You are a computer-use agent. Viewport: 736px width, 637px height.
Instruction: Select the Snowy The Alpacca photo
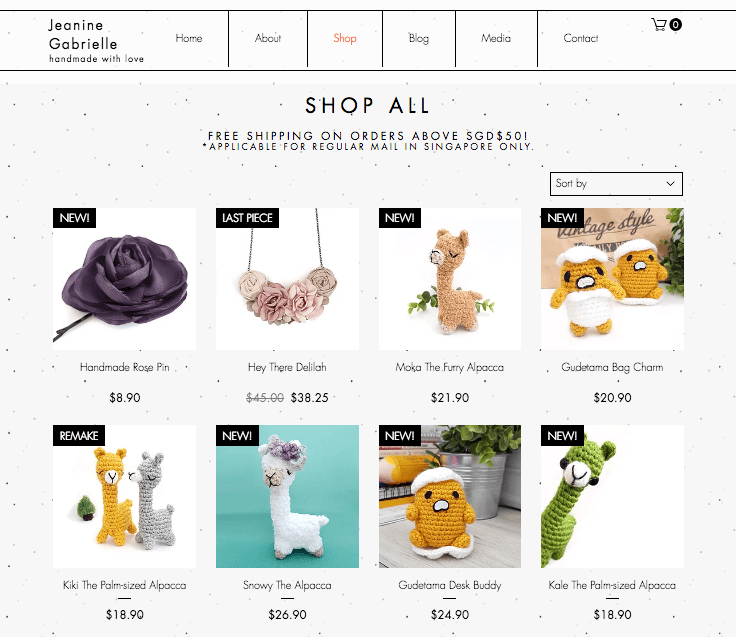pyautogui.click(x=287, y=497)
